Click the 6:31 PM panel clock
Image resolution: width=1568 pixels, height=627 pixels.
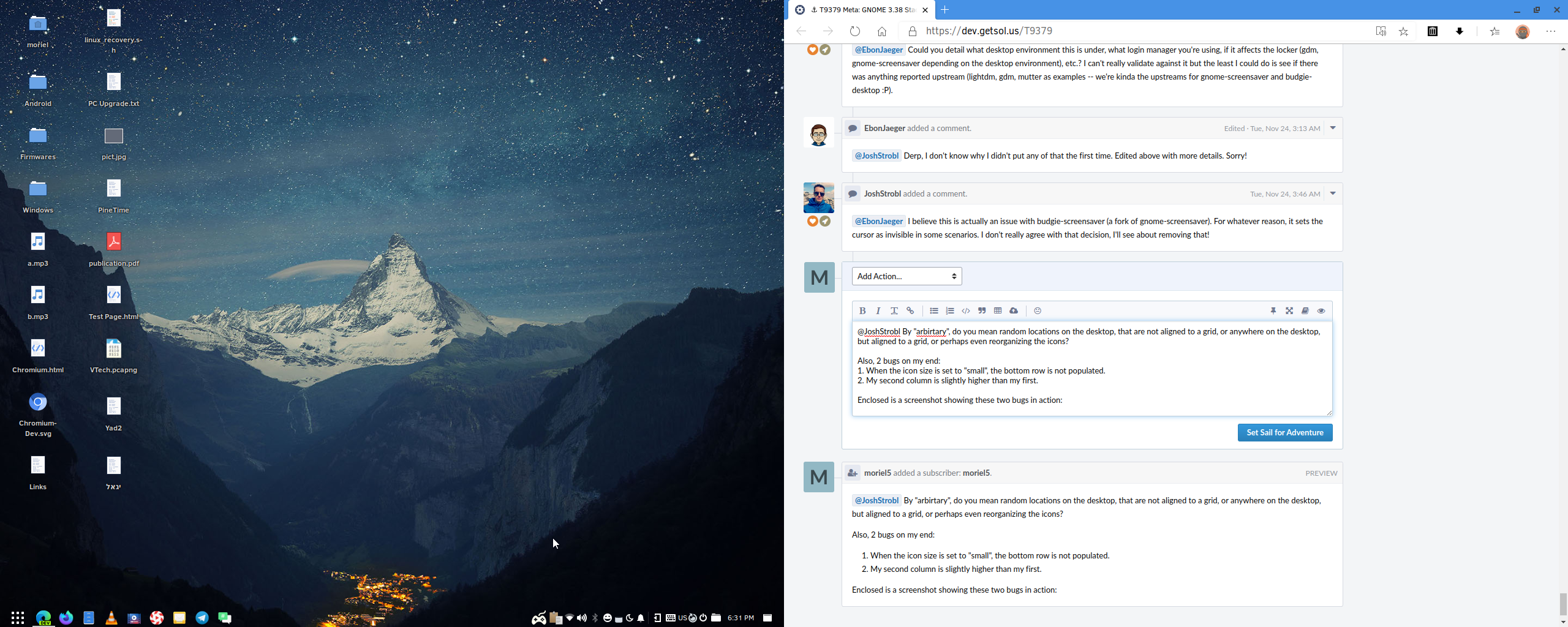[741, 618]
